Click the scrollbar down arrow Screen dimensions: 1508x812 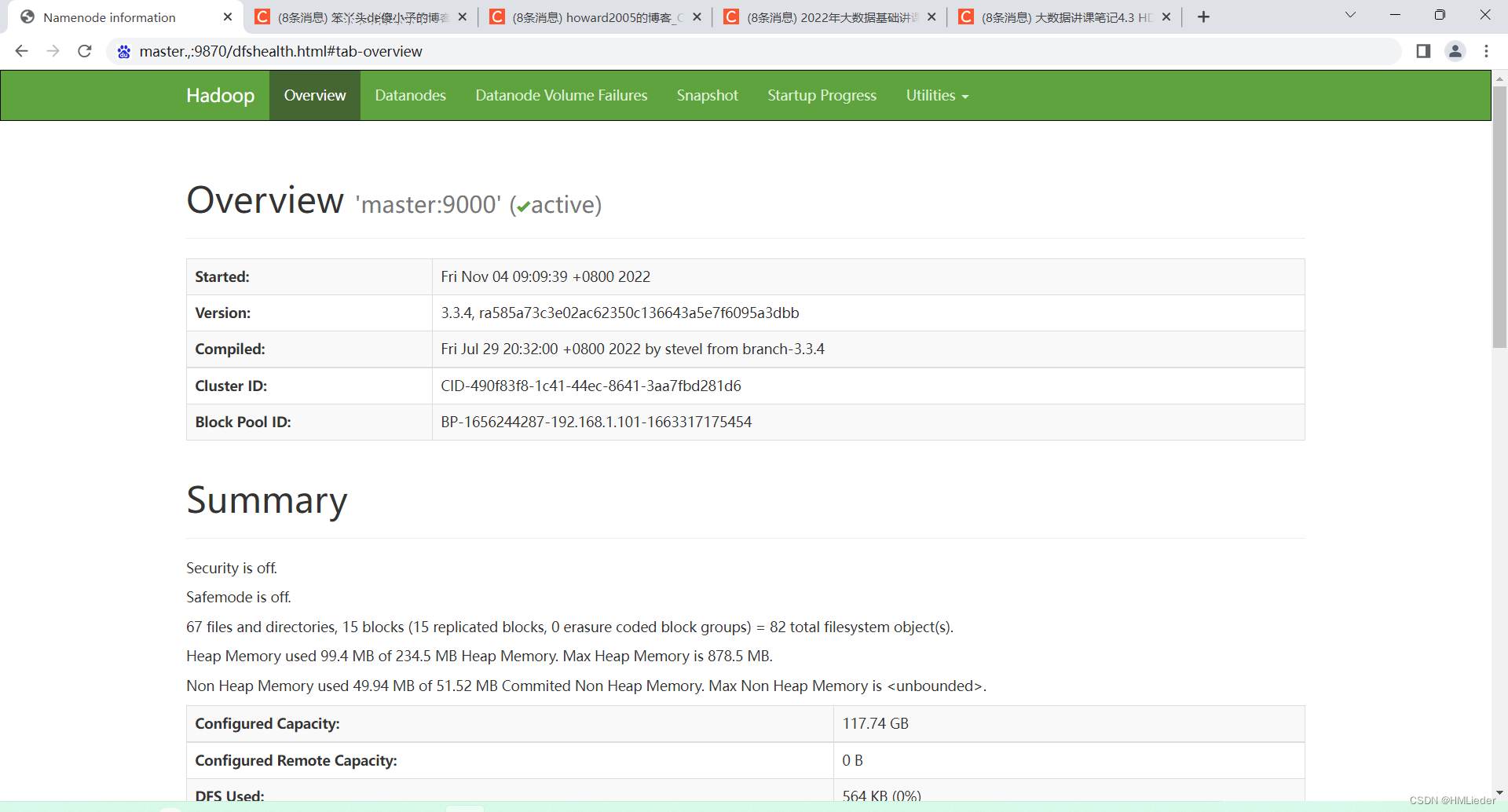pos(1499,792)
